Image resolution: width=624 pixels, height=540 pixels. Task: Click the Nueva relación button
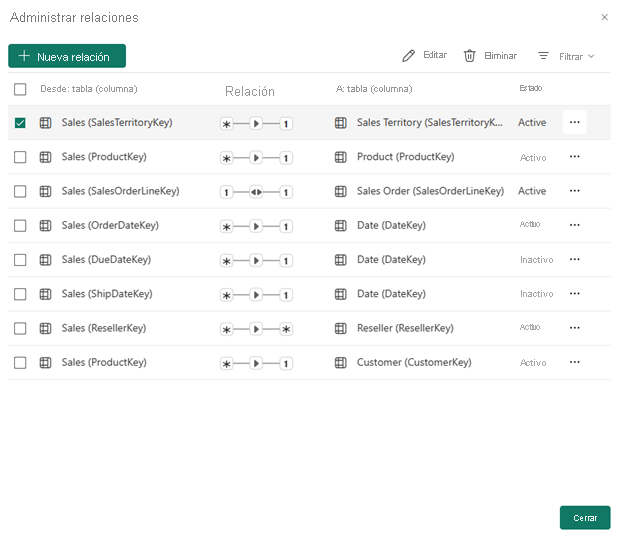pos(67,56)
